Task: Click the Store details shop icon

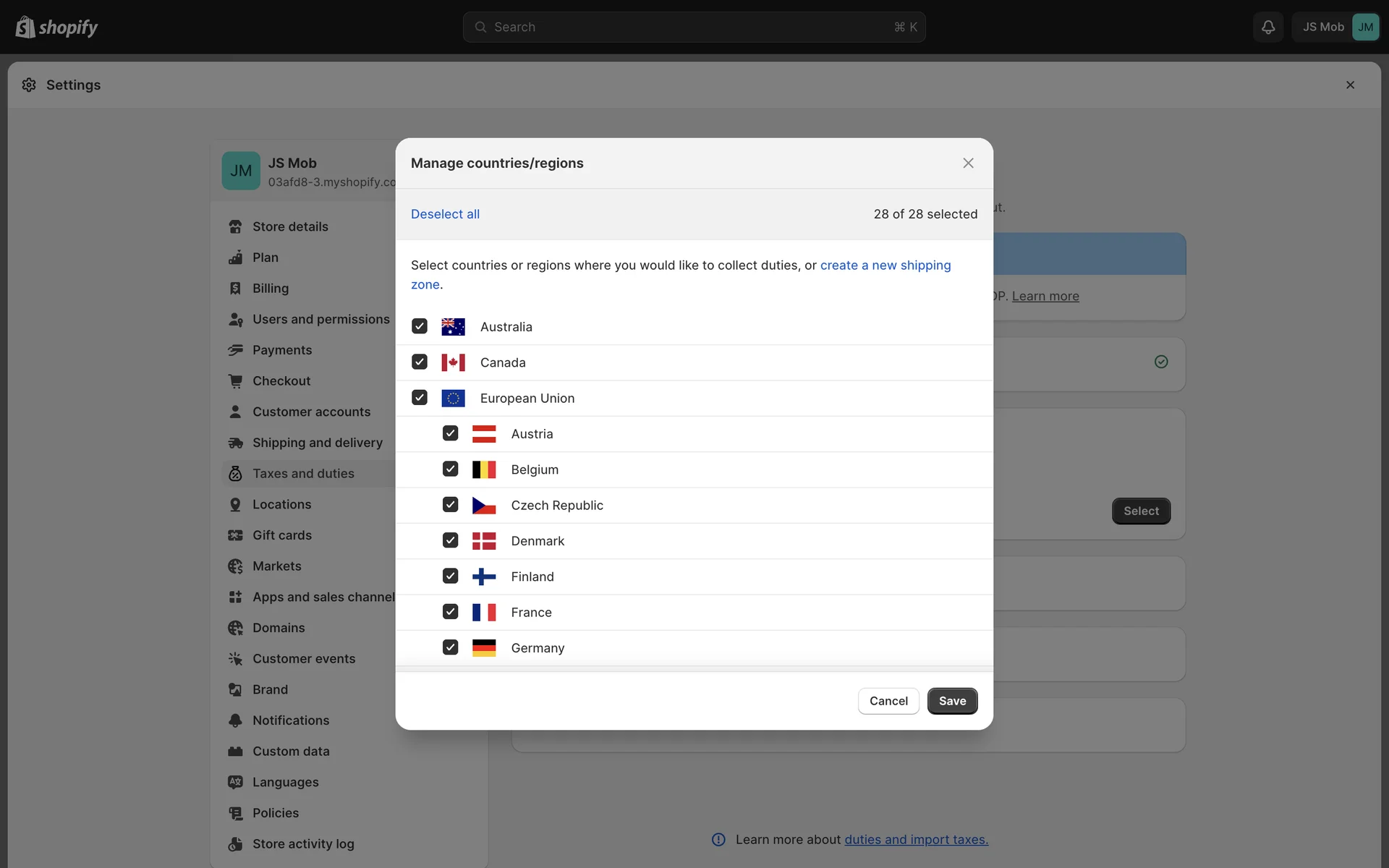Action: (x=235, y=226)
